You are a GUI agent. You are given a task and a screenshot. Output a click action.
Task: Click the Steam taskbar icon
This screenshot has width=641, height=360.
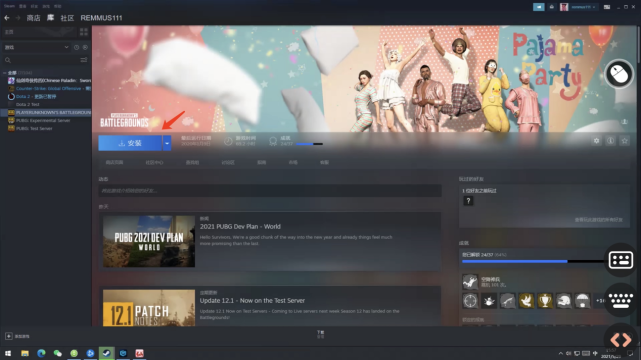point(106,353)
